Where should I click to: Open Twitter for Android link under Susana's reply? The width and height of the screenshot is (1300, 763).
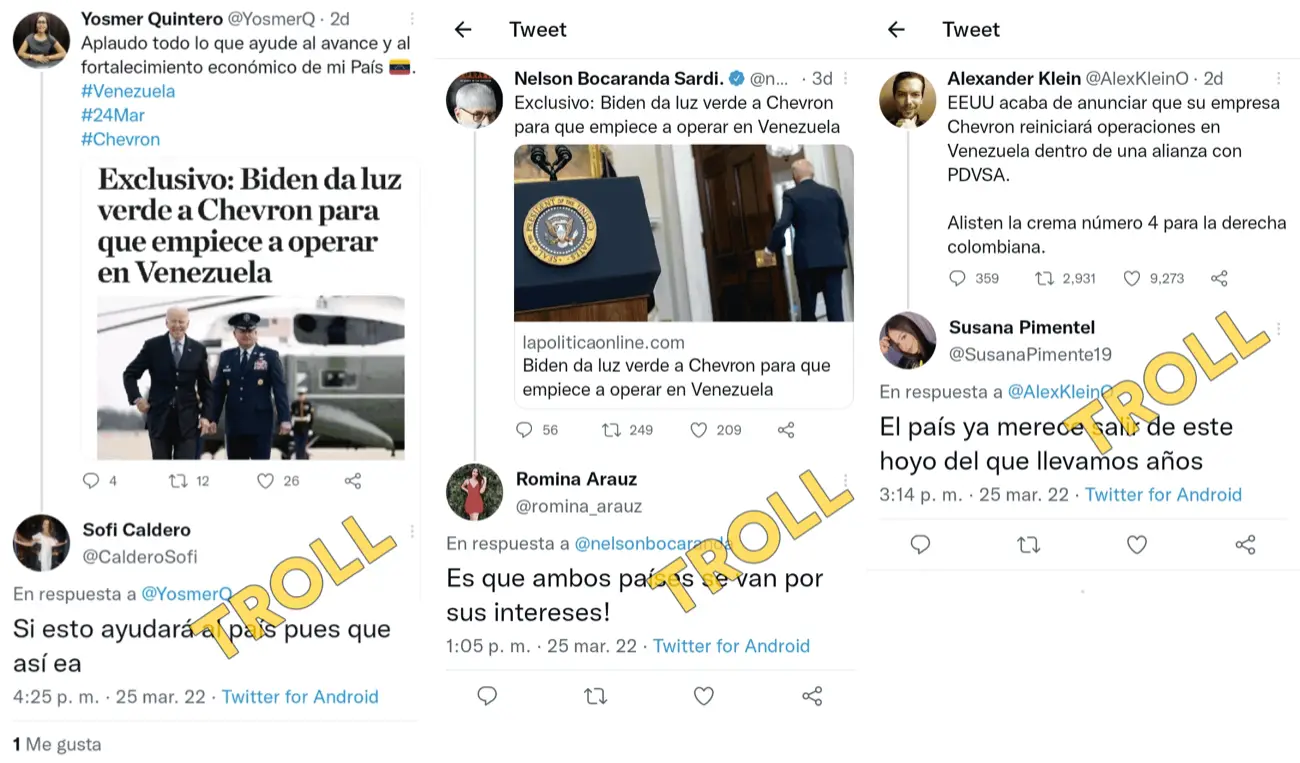click(x=1163, y=494)
